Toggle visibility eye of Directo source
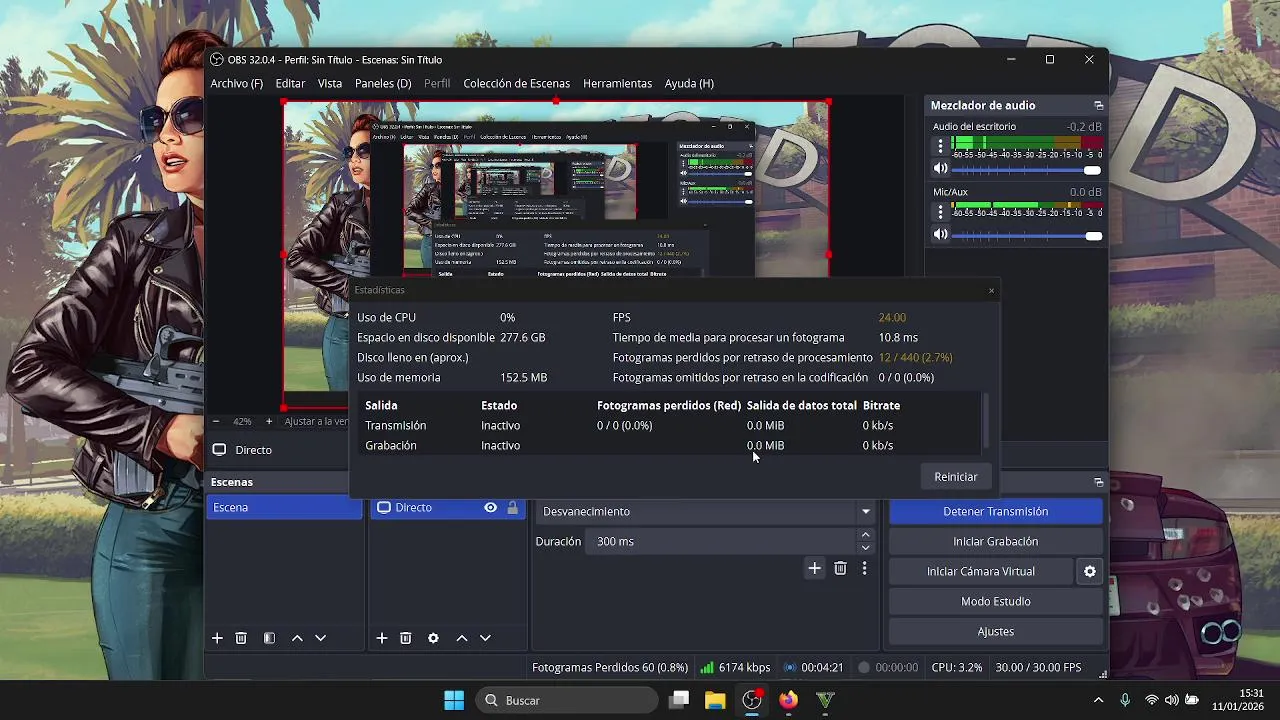The width and height of the screenshot is (1280, 720). [490, 508]
